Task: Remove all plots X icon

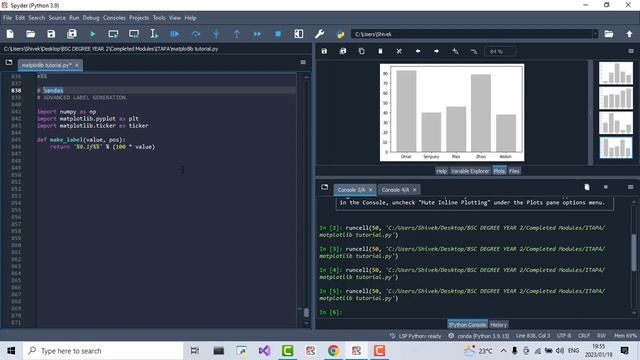Action: click(x=399, y=51)
